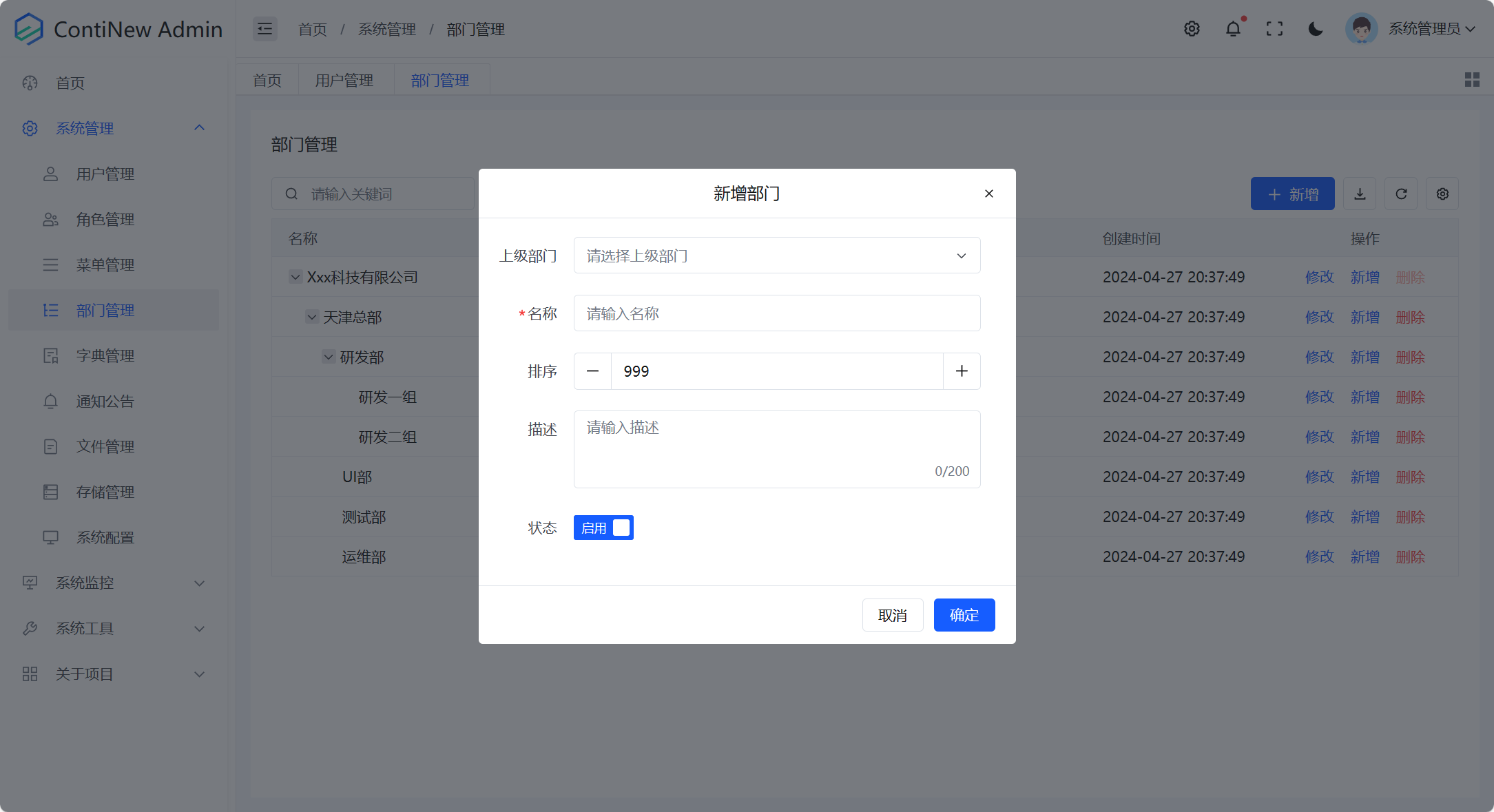This screenshot has height=812, width=1494.
Task: Open 字典管理 from the sidebar
Action: click(x=105, y=355)
